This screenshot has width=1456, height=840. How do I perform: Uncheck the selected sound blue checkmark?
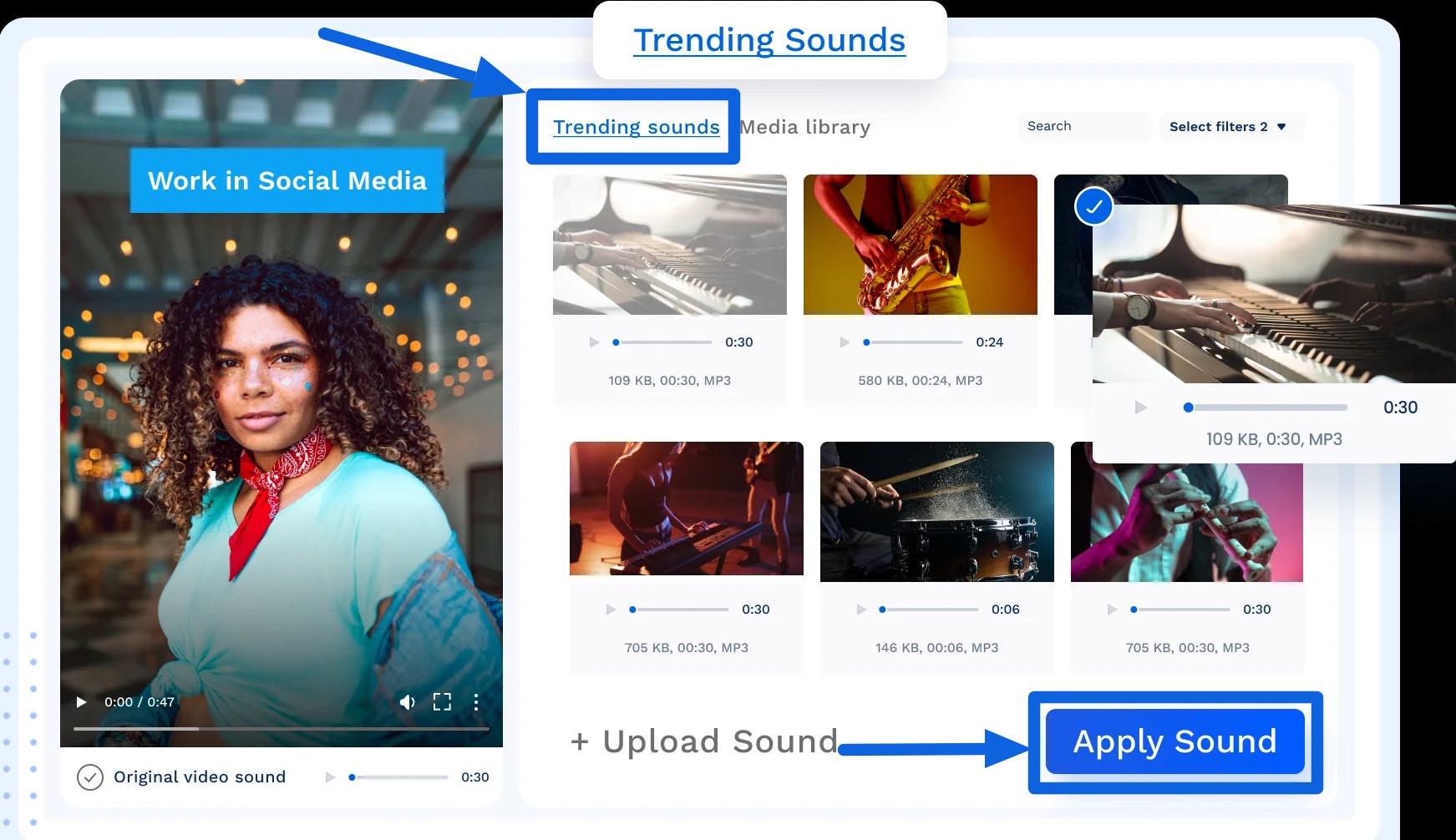tap(1093, 206)
